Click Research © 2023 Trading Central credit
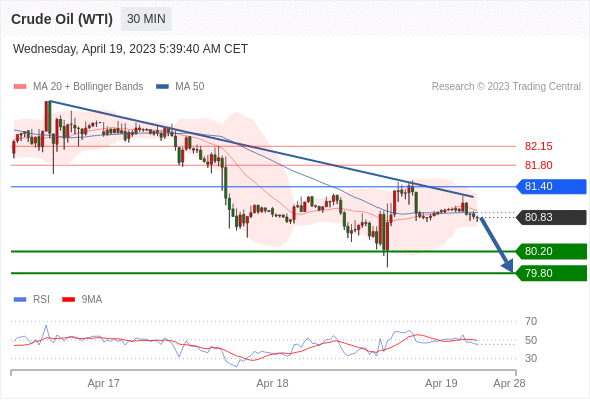Viewport: 590px width, 400px height. 506,87
